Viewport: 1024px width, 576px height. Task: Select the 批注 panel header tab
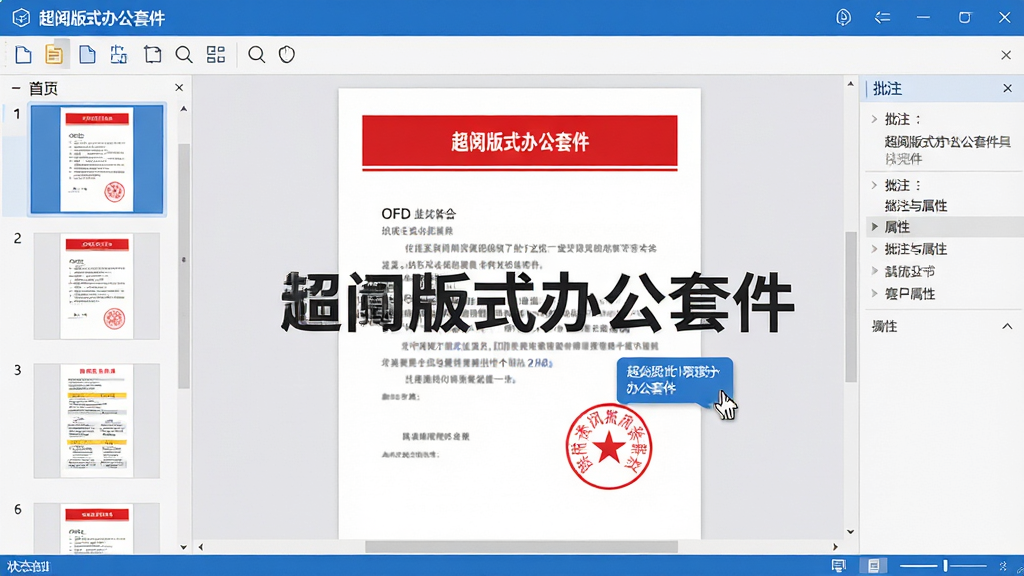coord(888,89)
